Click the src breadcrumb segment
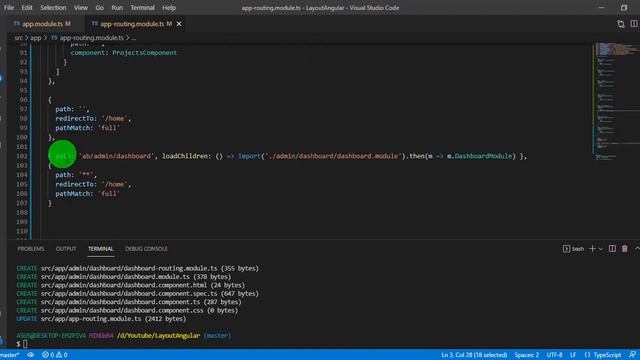 coord(18,38)
